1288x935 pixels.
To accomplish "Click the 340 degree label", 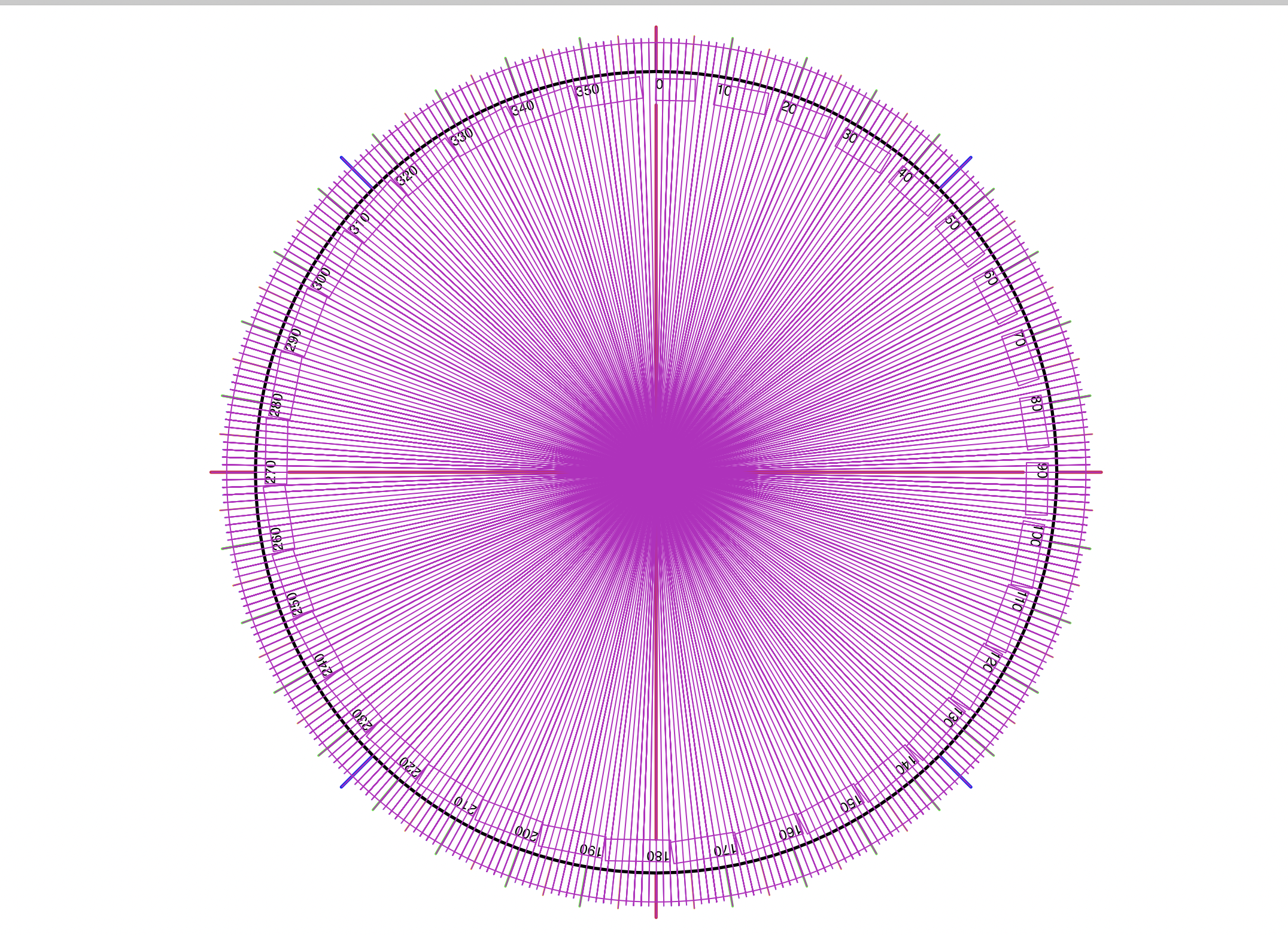I will point(523,108).
